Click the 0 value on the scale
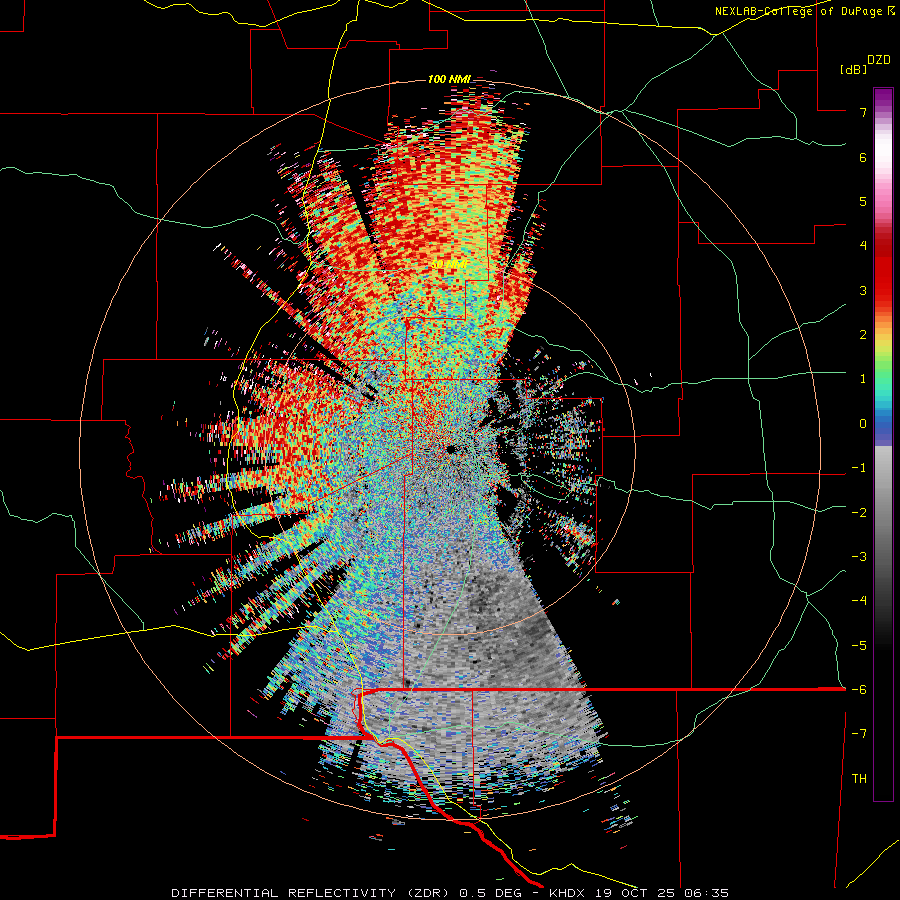The height and width of the screenshot is (900, 900). coord(863,424)
